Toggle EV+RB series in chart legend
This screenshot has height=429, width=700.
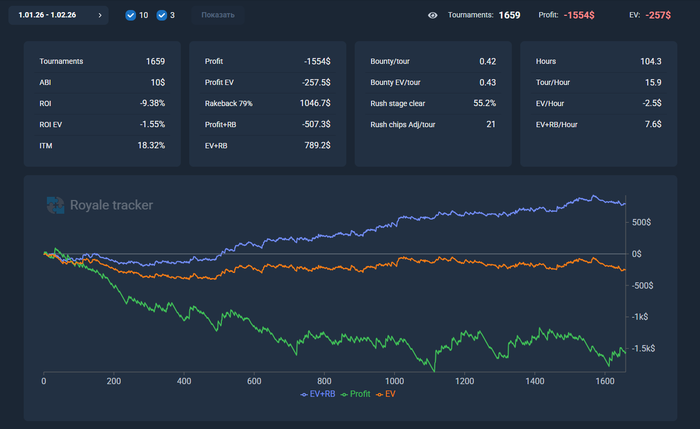(319, 394)
